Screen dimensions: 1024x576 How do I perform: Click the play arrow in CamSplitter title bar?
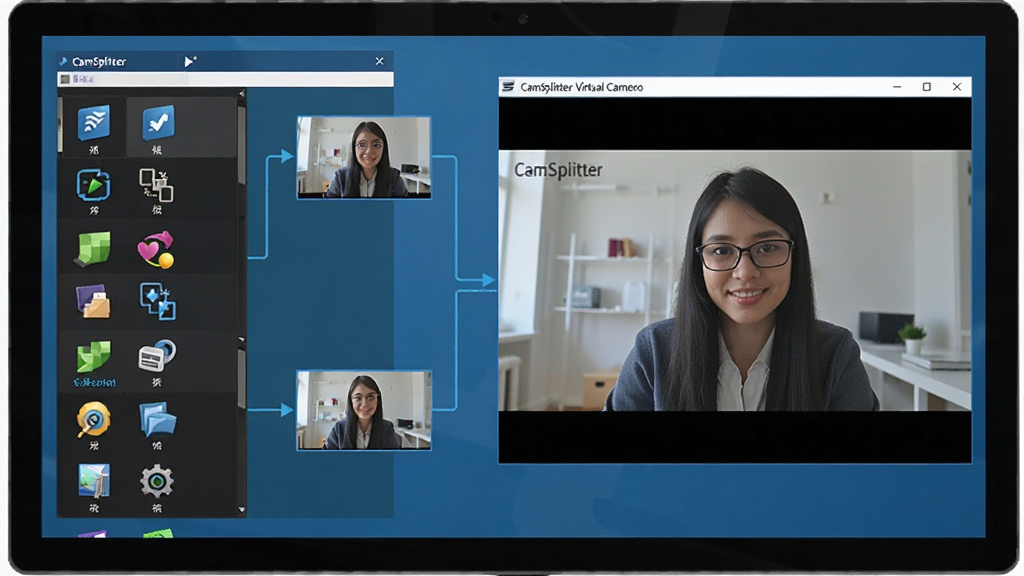pyautogui.click(x=189, y=61)
